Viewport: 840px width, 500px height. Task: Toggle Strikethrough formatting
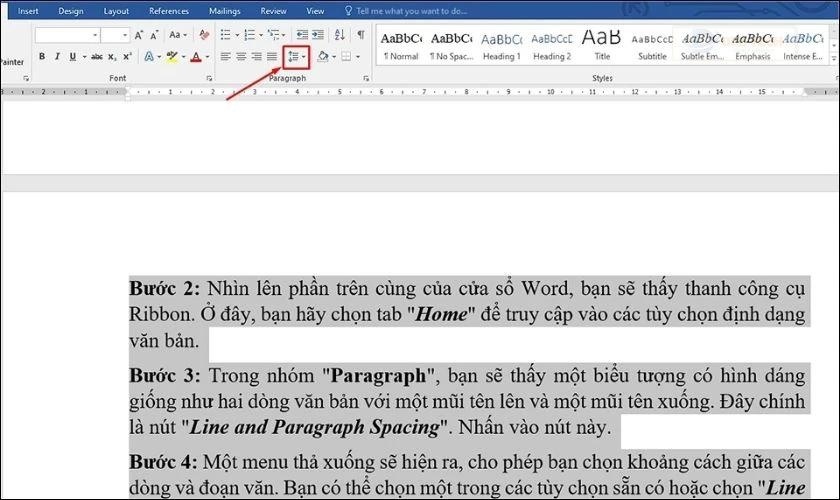click(x=96, y=56)
